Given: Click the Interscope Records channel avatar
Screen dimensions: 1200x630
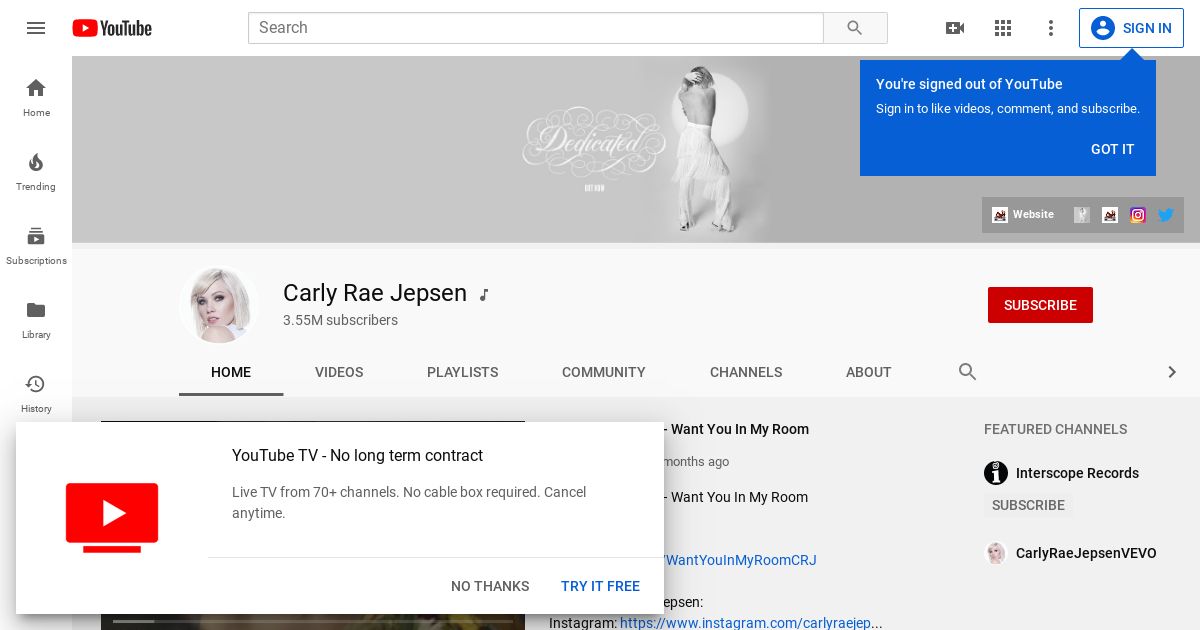Looking at the screenshot, I should pyautogui.click(x=996, y=473).
